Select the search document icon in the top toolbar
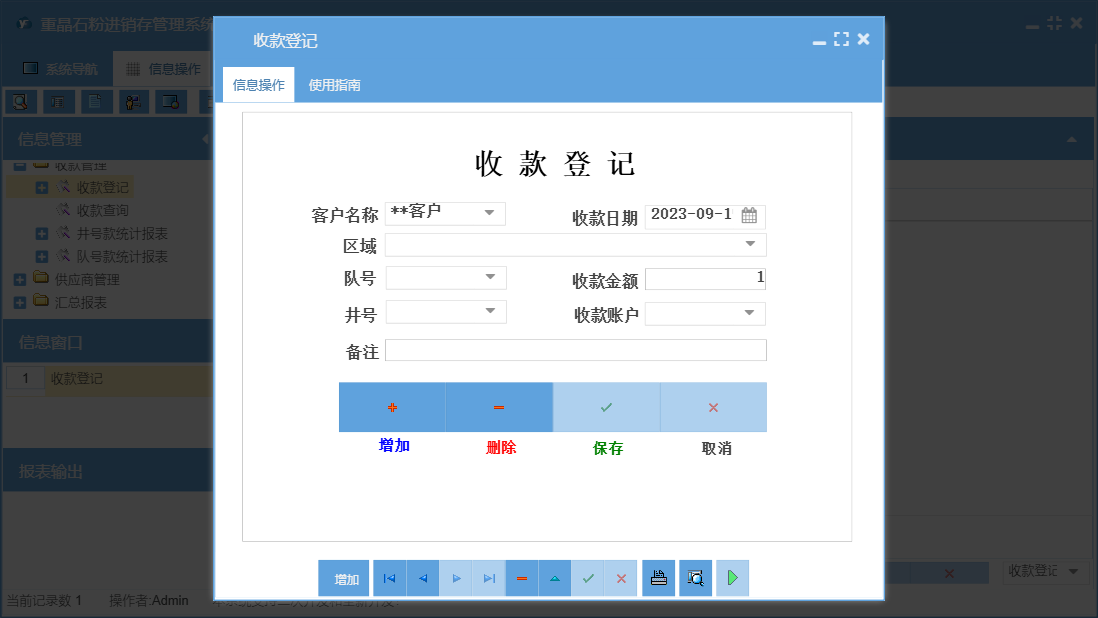Image resolution: width=1098 pixels, height=618 pixels. coord(20,101)
